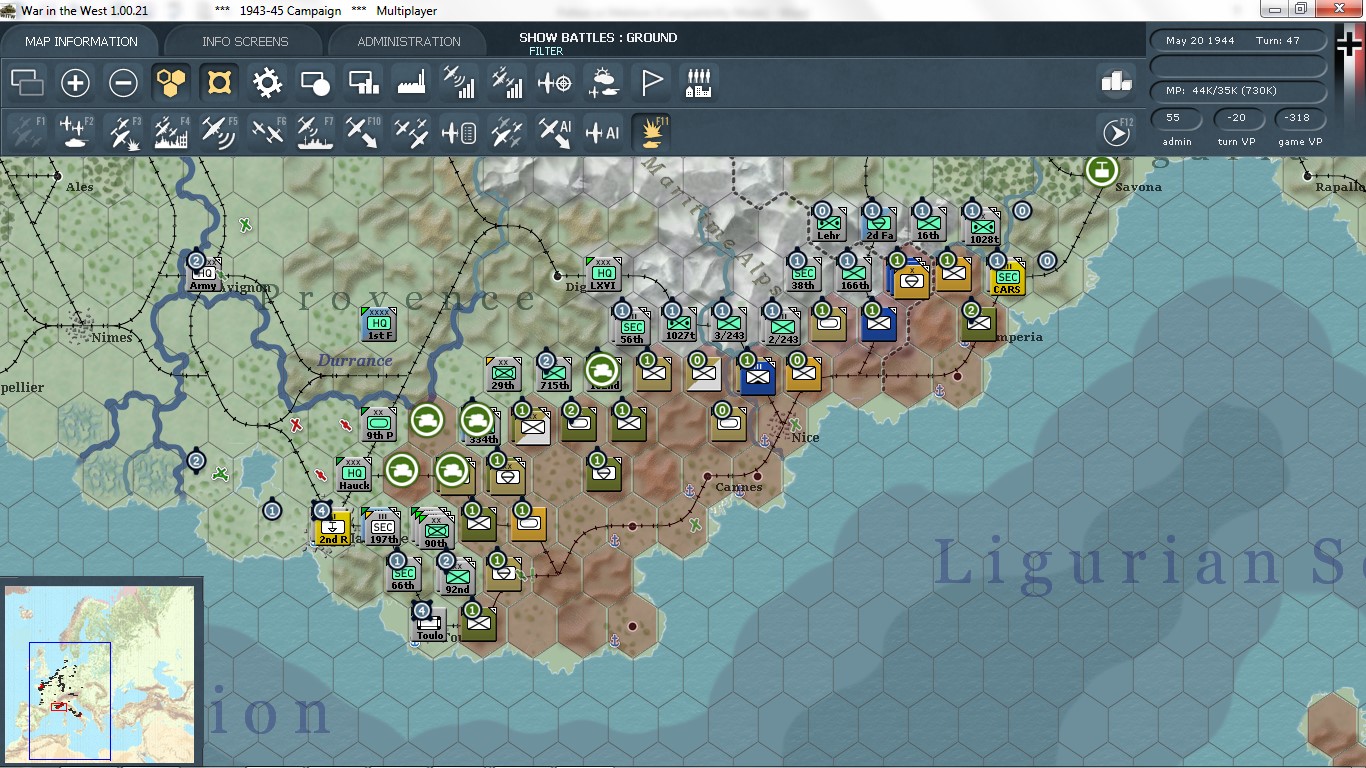Click the Savona city label
The width and height of the screenshot is (1366, 768).
[1138, 187]
